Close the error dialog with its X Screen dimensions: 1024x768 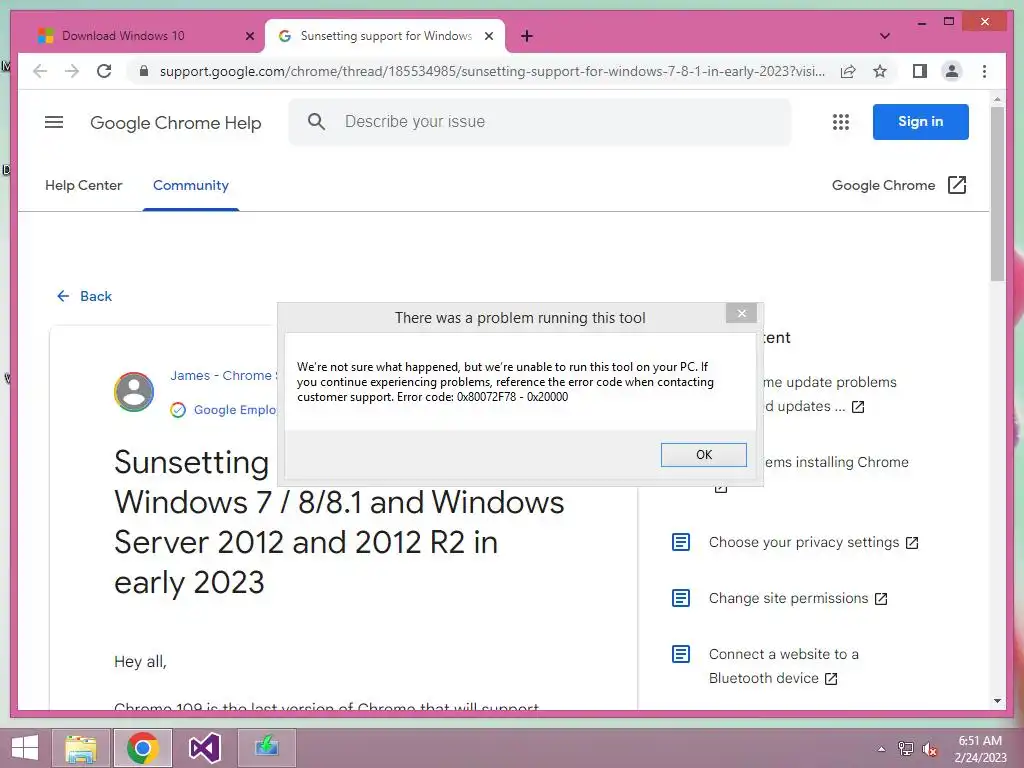click(741, 313)
